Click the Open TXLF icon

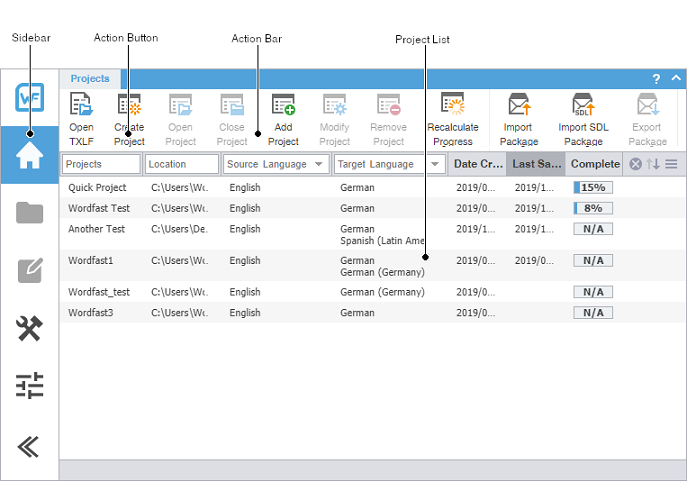[x=81, y=105]
